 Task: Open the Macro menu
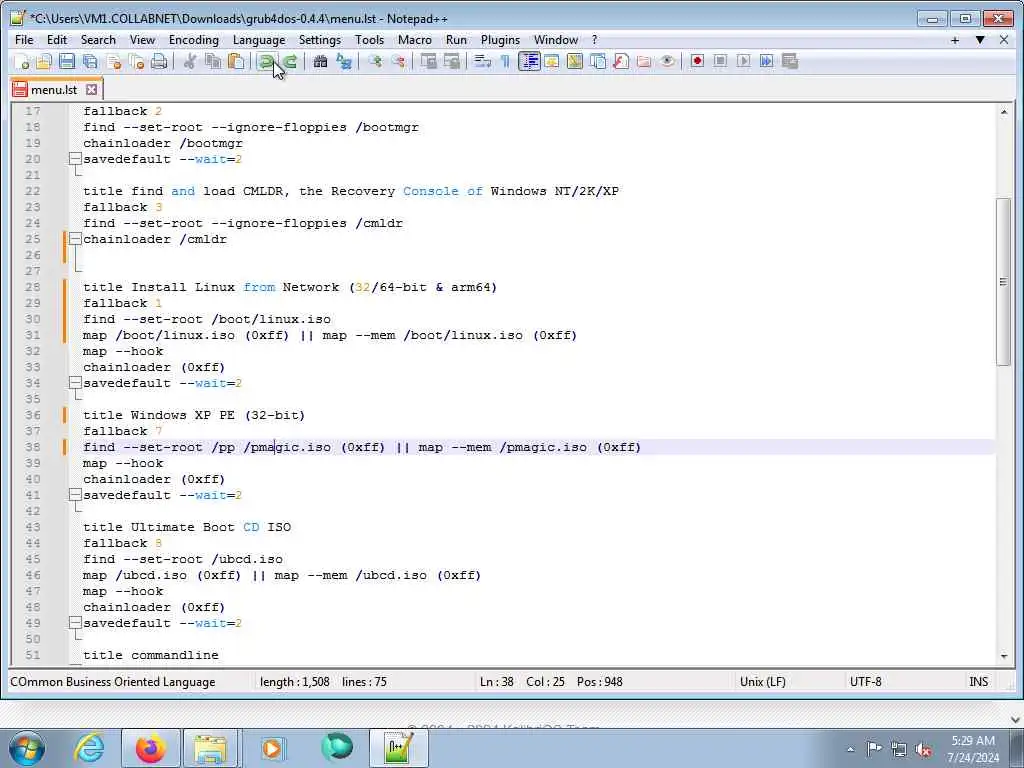click(415, 40)
